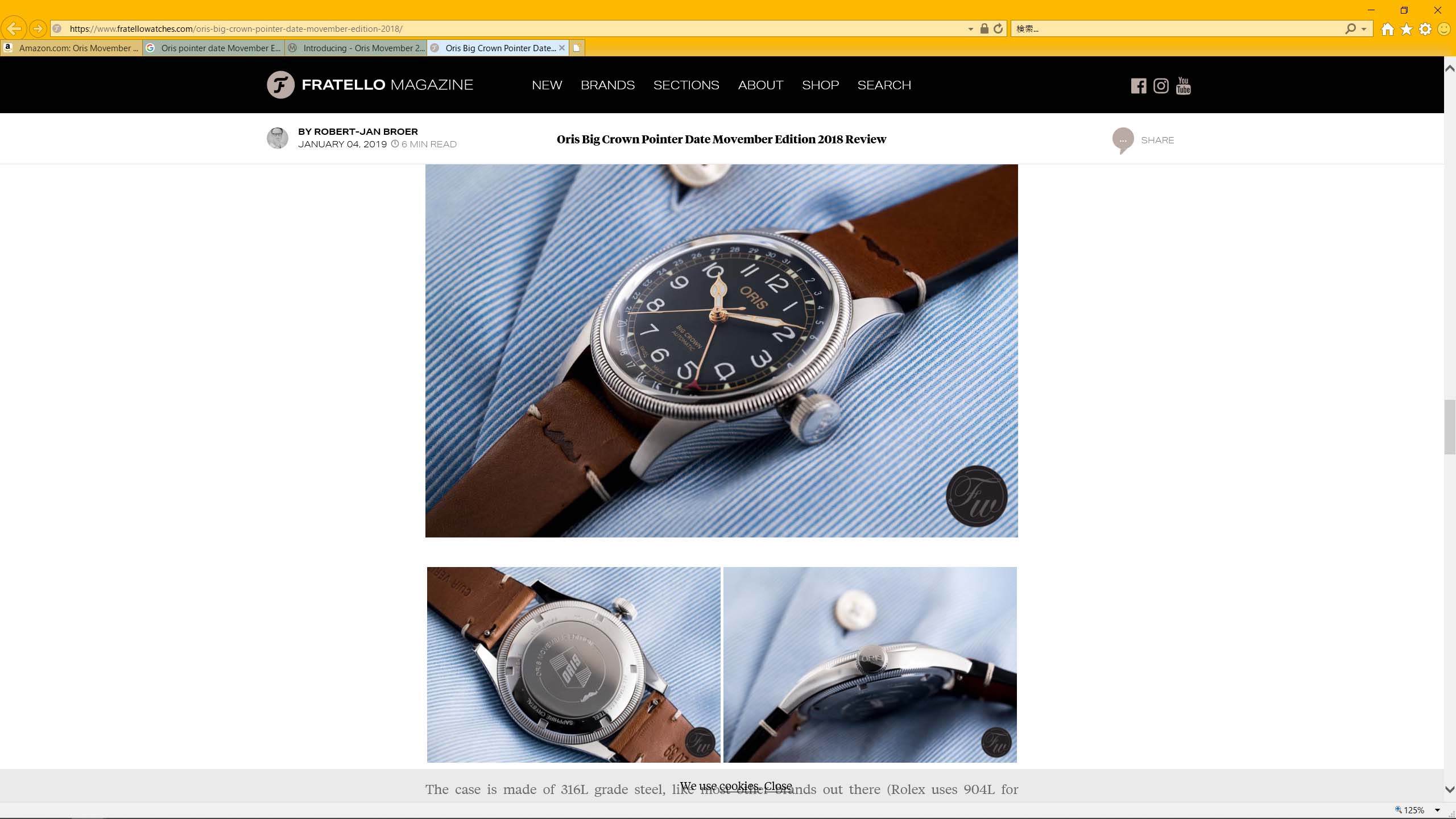This screenshot has height=819, width=1456.
Task: Open Favorites star icon
Action: pos(1407,29)
